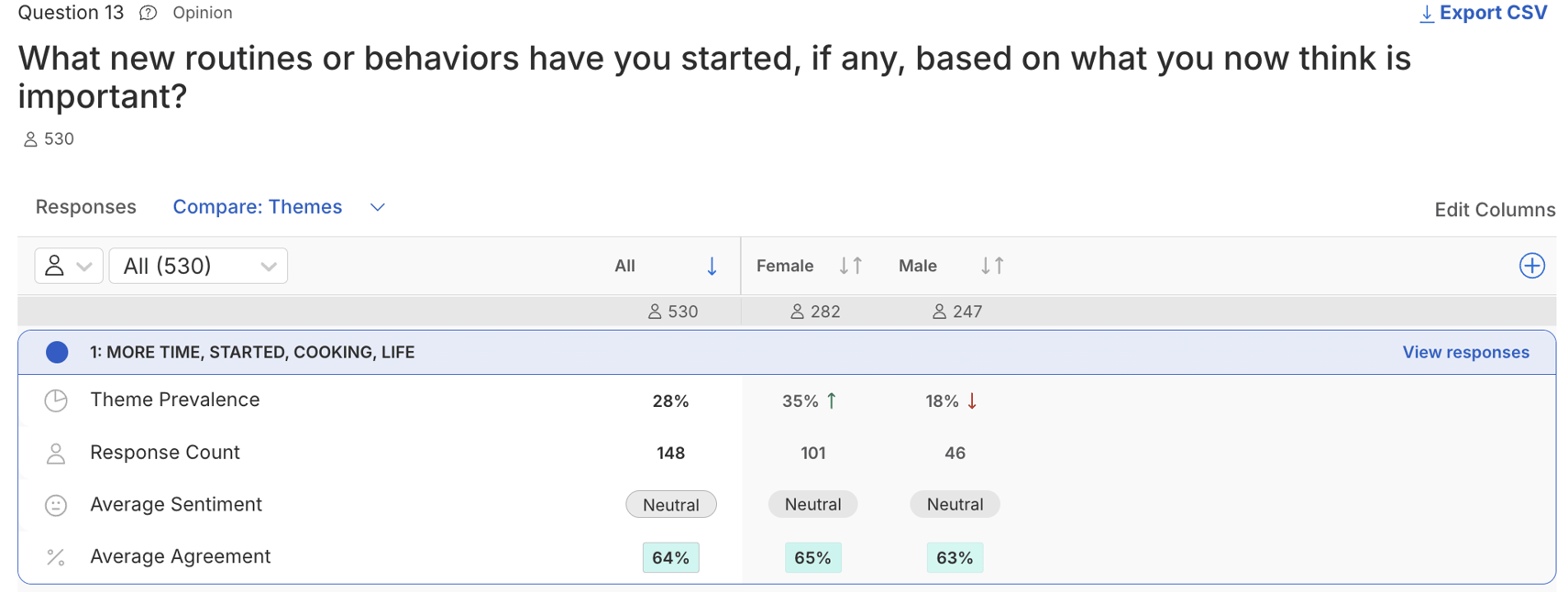The width and height of the screenshot is (1568, 592).
Task: View responses for theme 1
Action: 1464,352
